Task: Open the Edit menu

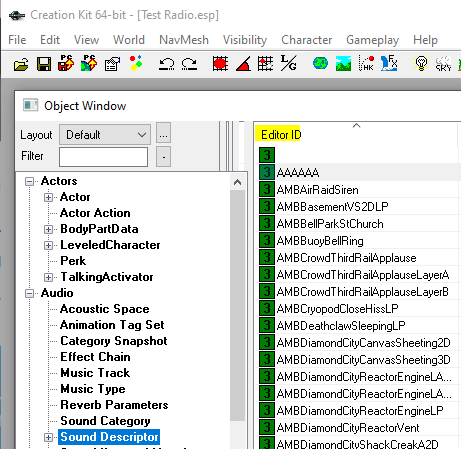Action: 50,40
